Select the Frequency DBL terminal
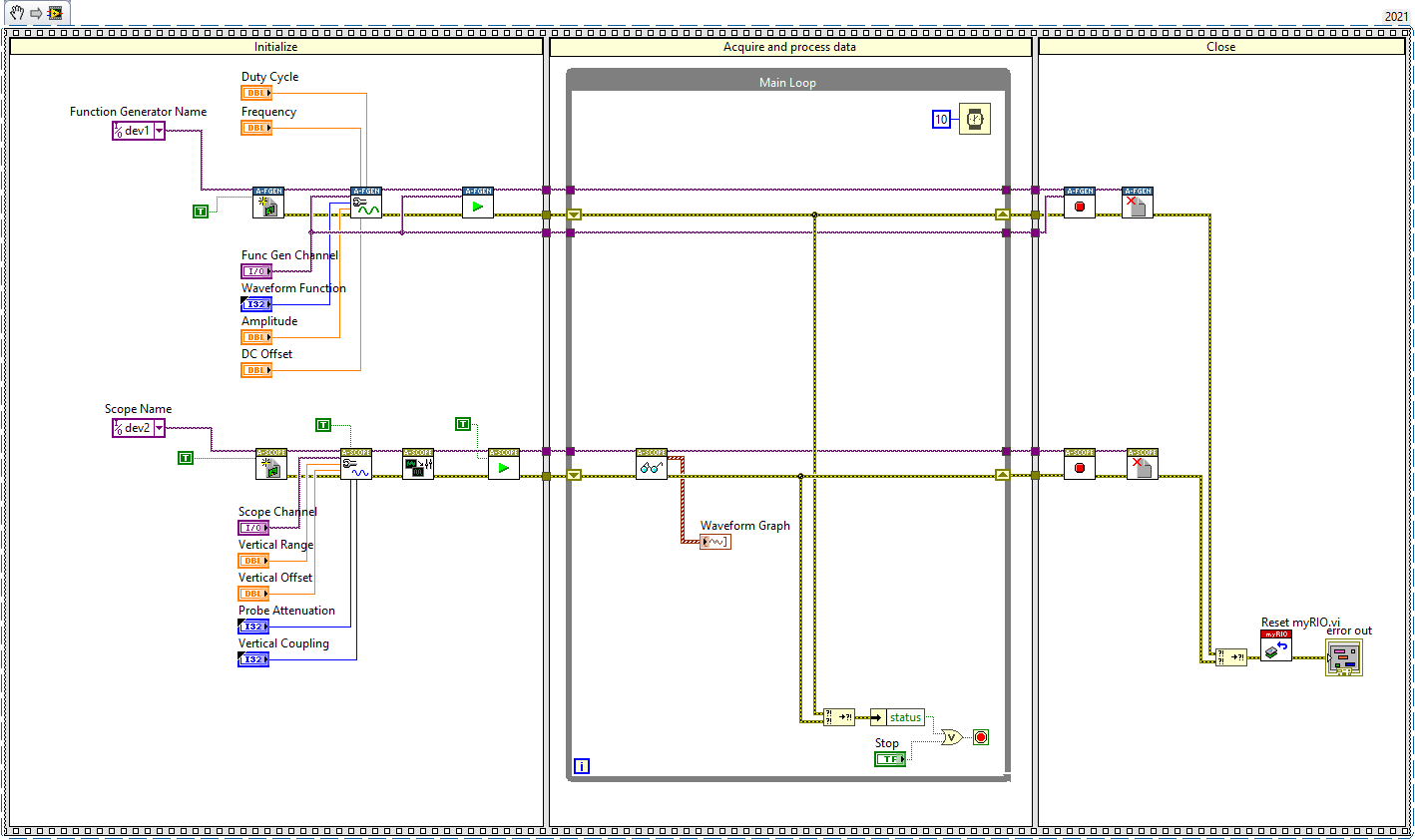Screen dimensions: 1415x840 point(256,128)
